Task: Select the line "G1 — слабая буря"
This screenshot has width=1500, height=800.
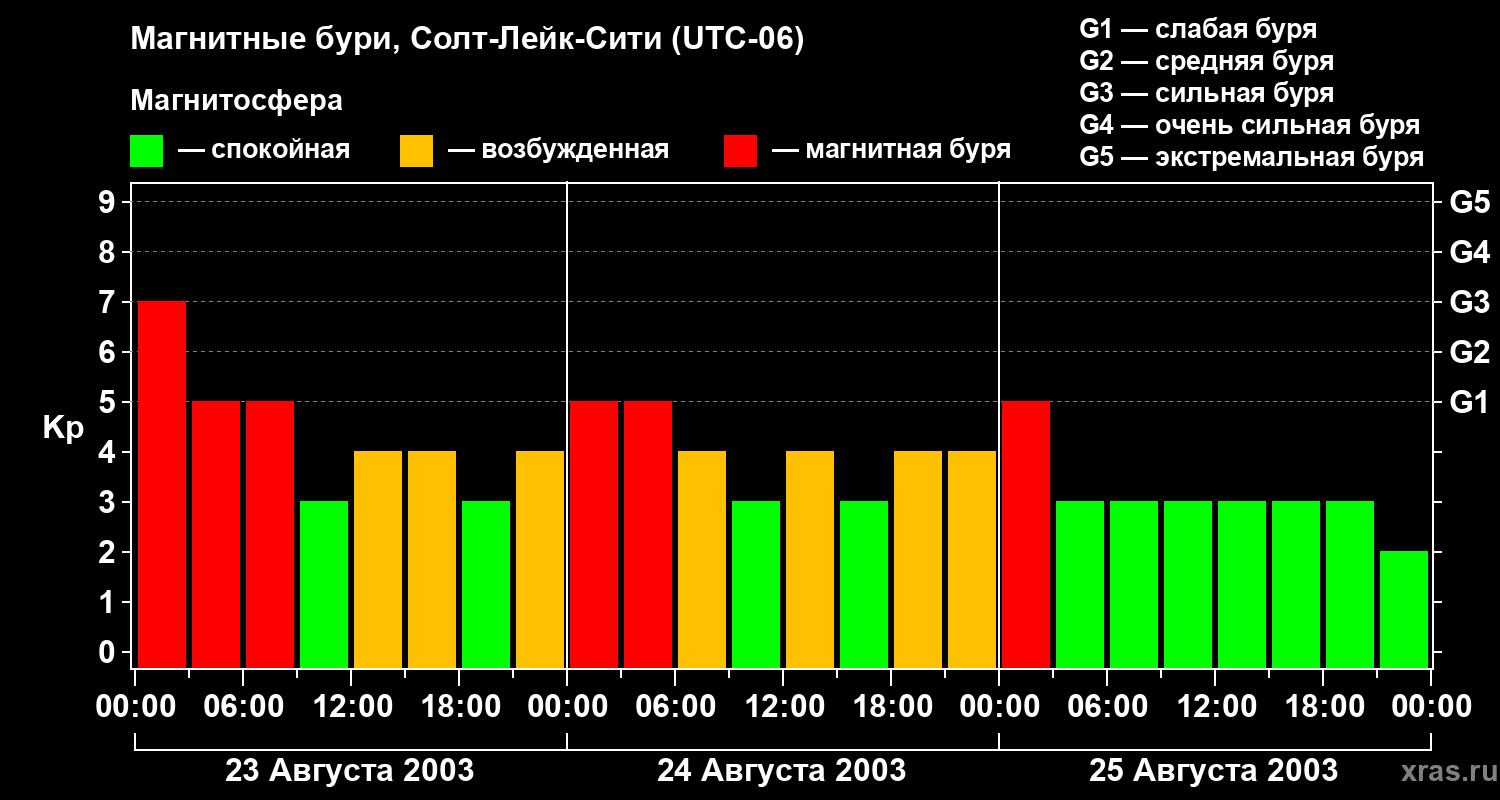Action: click(1198, 29)
